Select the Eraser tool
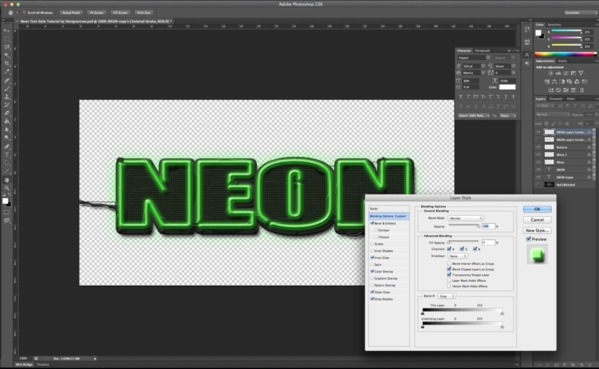This screenshot has height=369, width=599. click(6, 113)
